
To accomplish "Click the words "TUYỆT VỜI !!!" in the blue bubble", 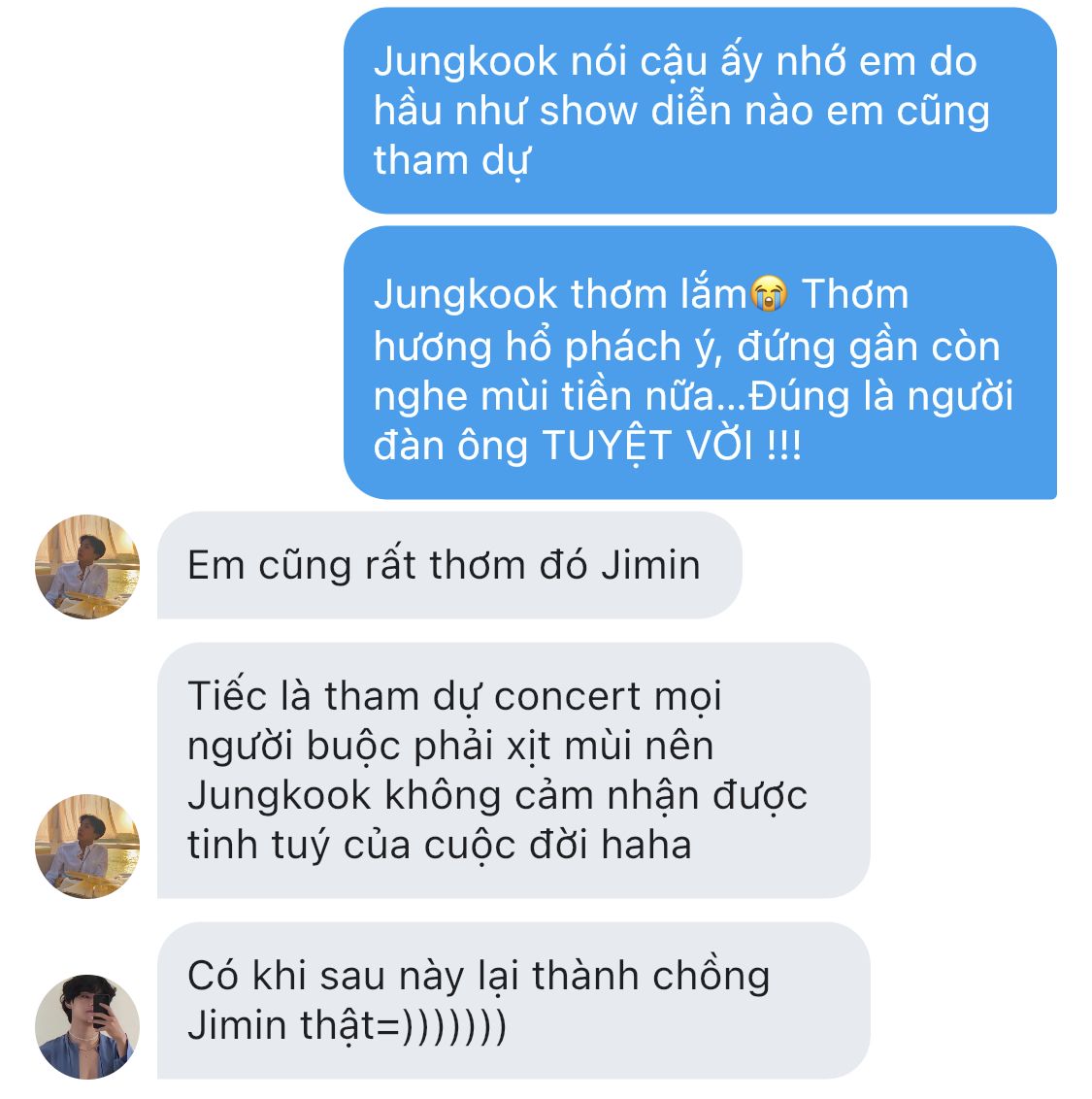I will coord(672,446).
